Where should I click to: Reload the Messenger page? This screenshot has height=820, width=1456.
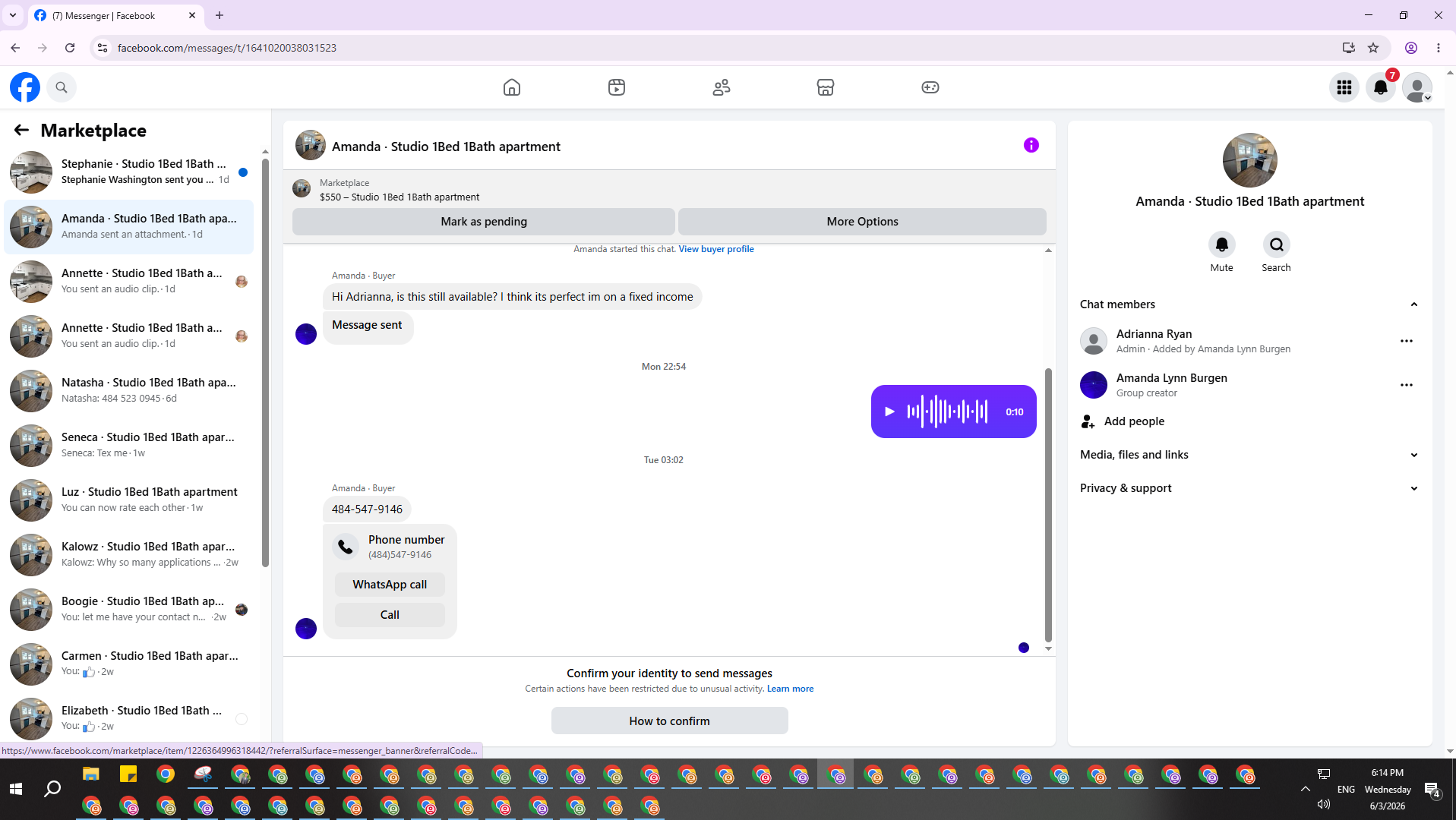(70, 48)
